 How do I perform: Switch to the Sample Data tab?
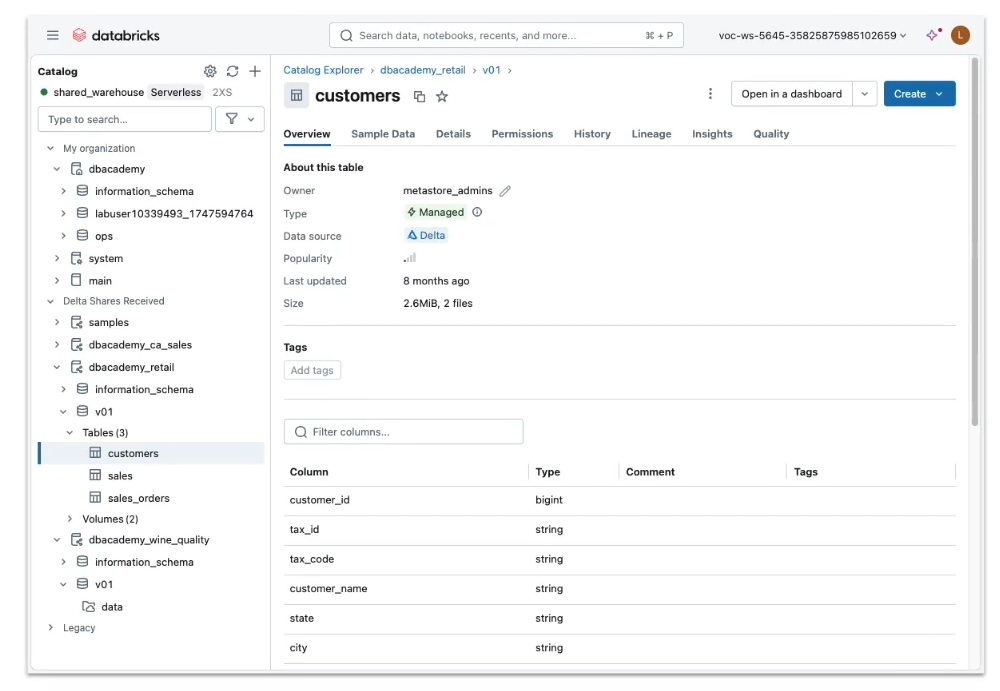pos(383,134)
